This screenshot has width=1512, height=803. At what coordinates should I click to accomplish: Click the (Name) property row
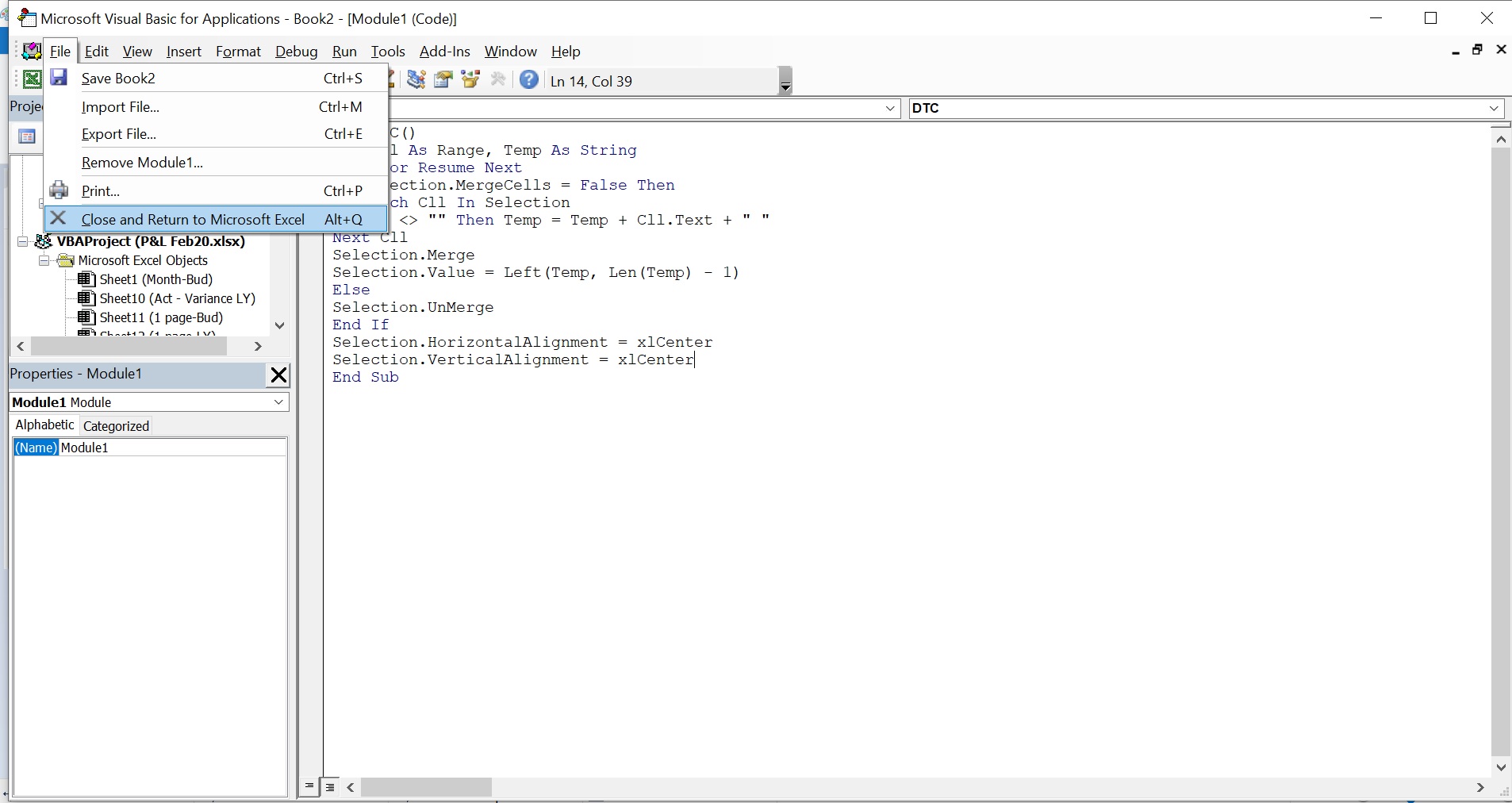click(150, 448)
